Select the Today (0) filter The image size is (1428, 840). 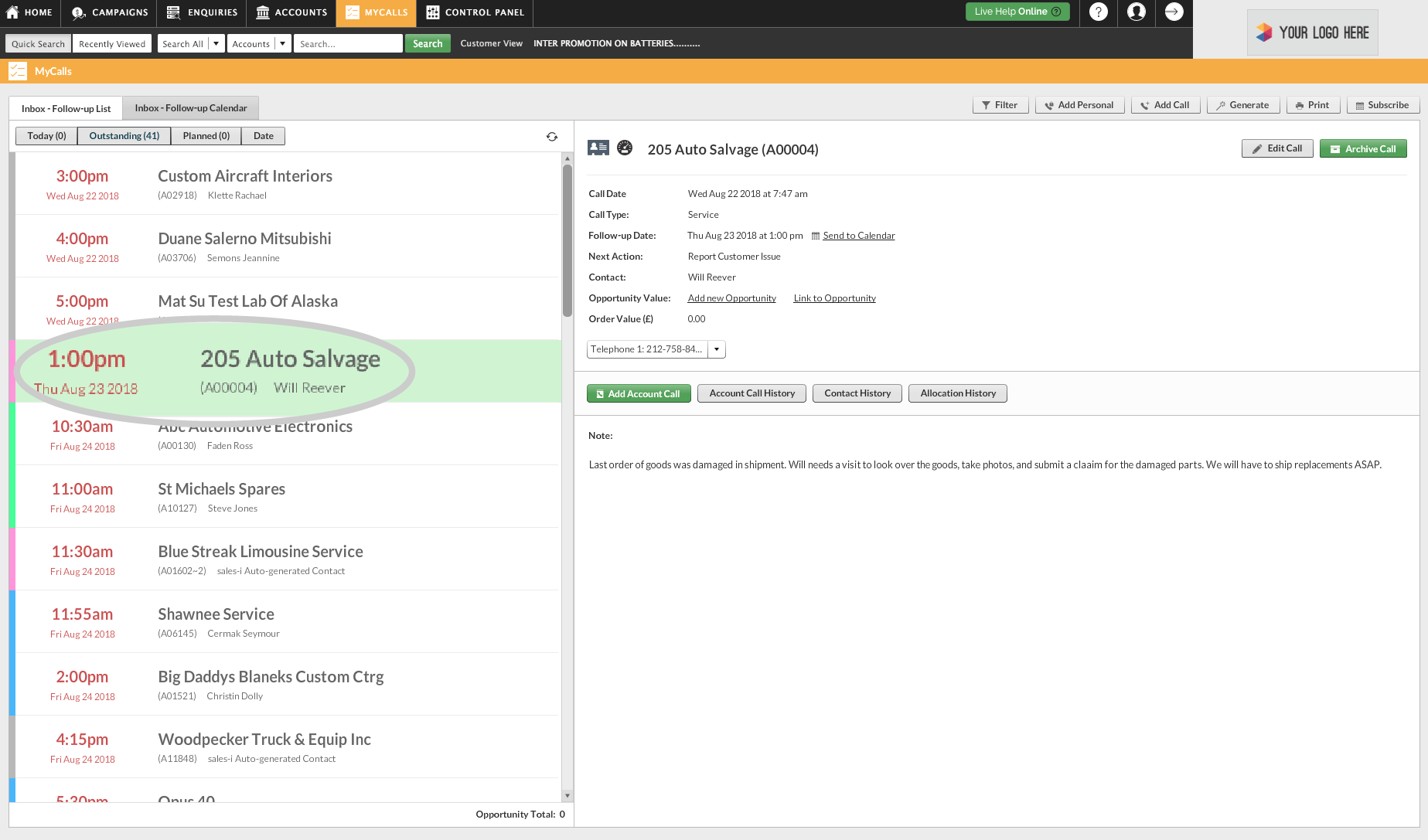(46, 136)
